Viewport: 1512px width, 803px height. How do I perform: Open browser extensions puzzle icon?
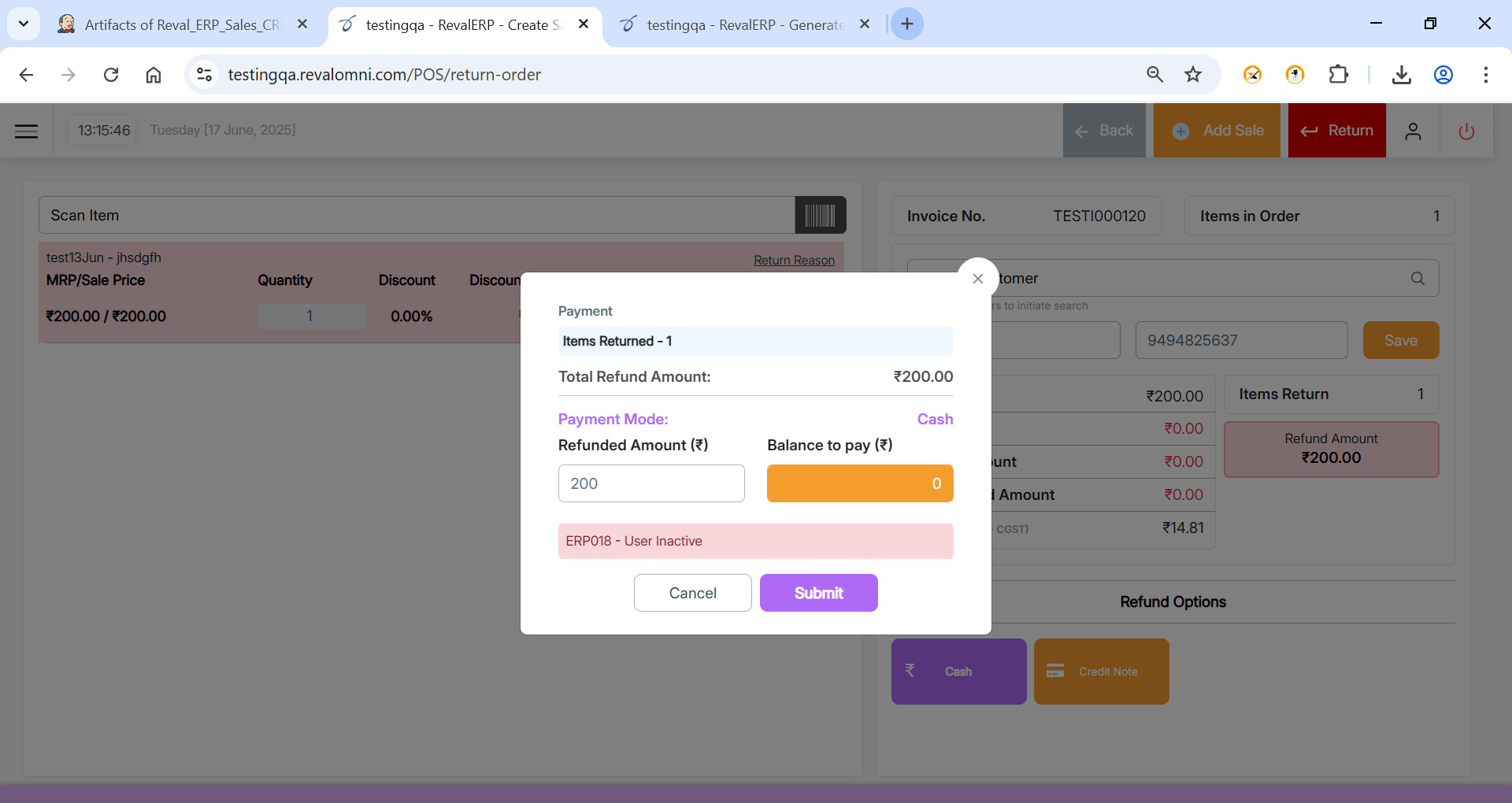tap(1338, 75)
